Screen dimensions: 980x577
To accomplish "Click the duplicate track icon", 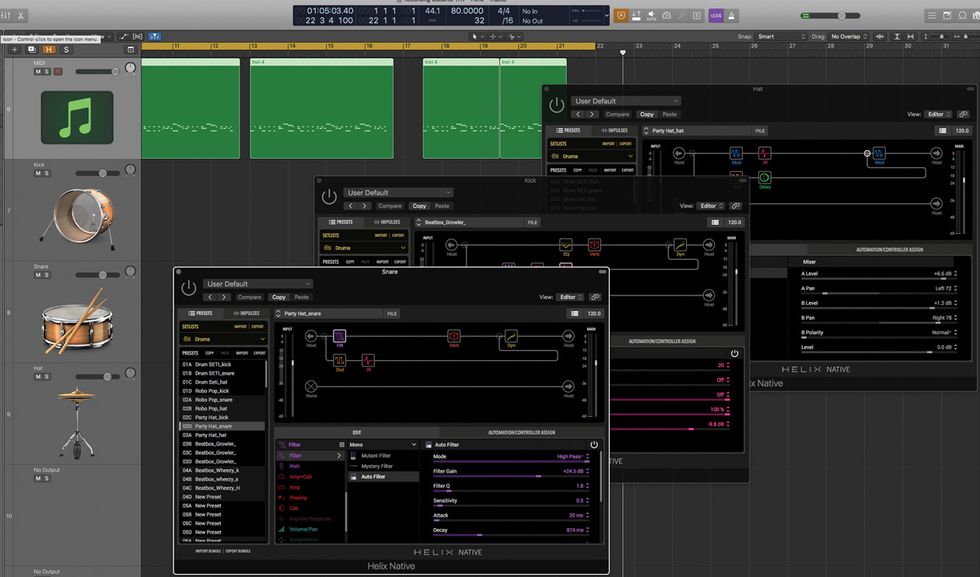I will tap(31, 49).
